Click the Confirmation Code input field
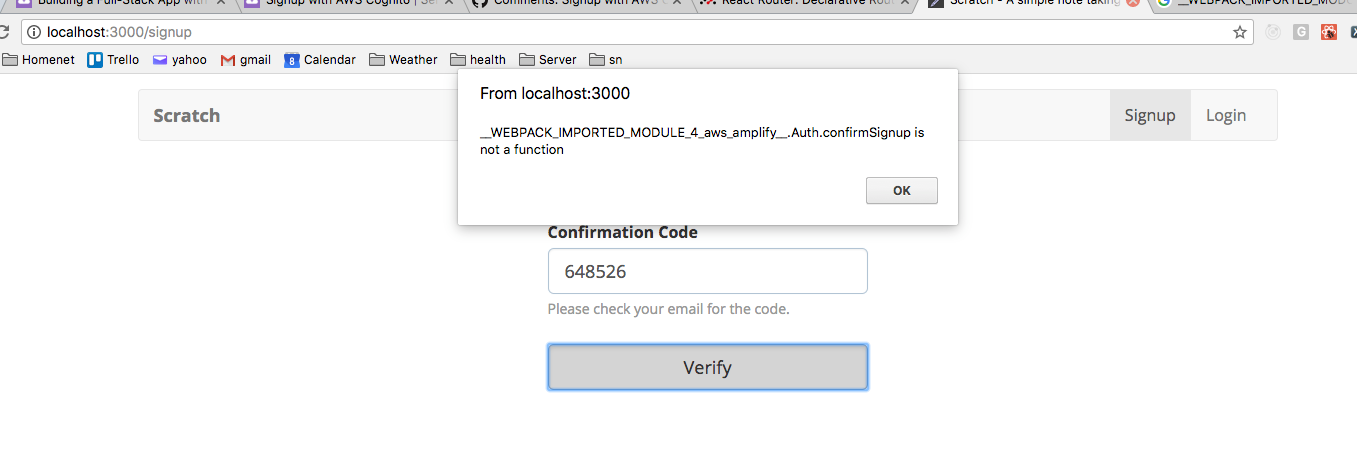 click(707, 271)
